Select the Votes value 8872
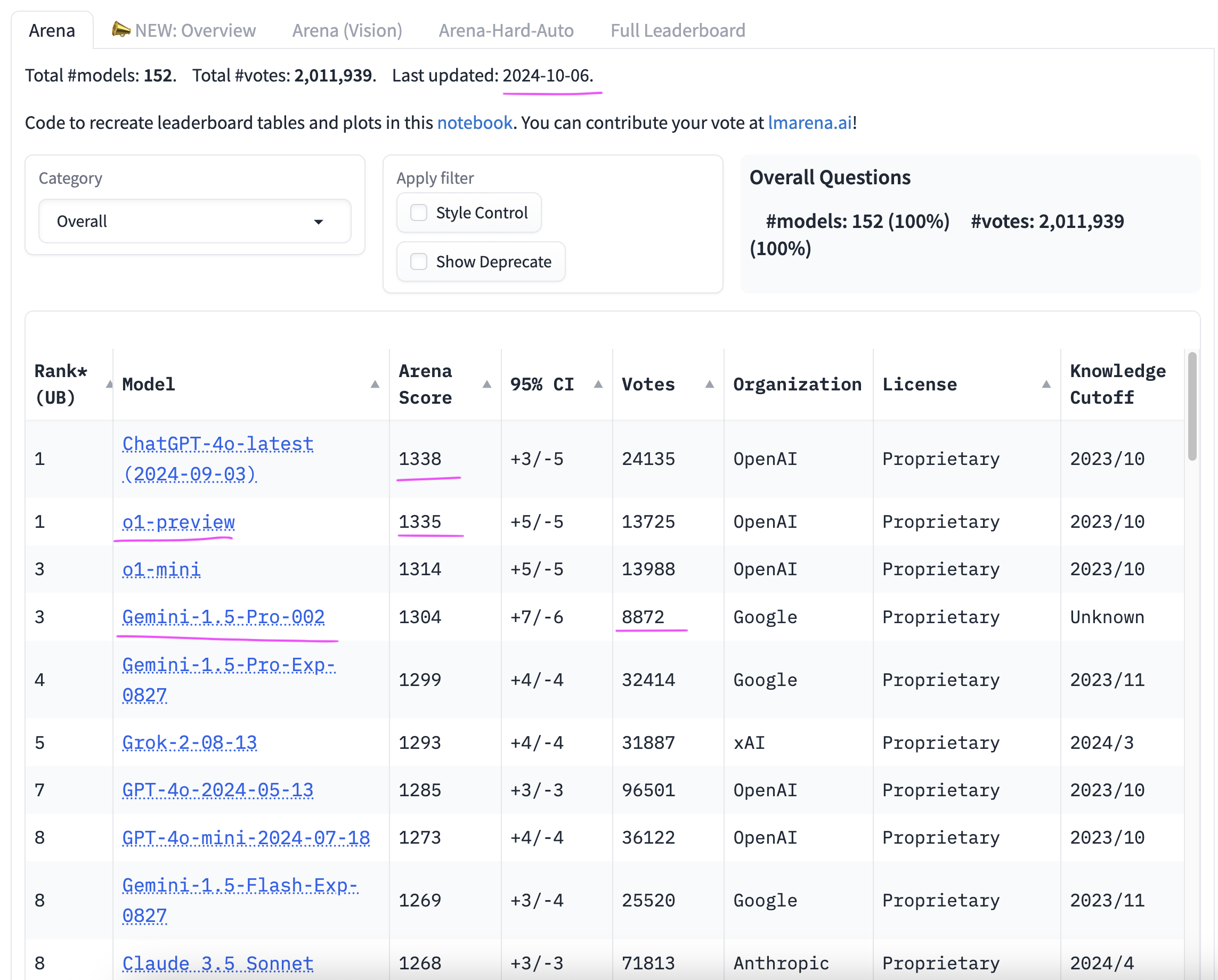Screen dimensions: 1218x980 click(x=643, y=617)
